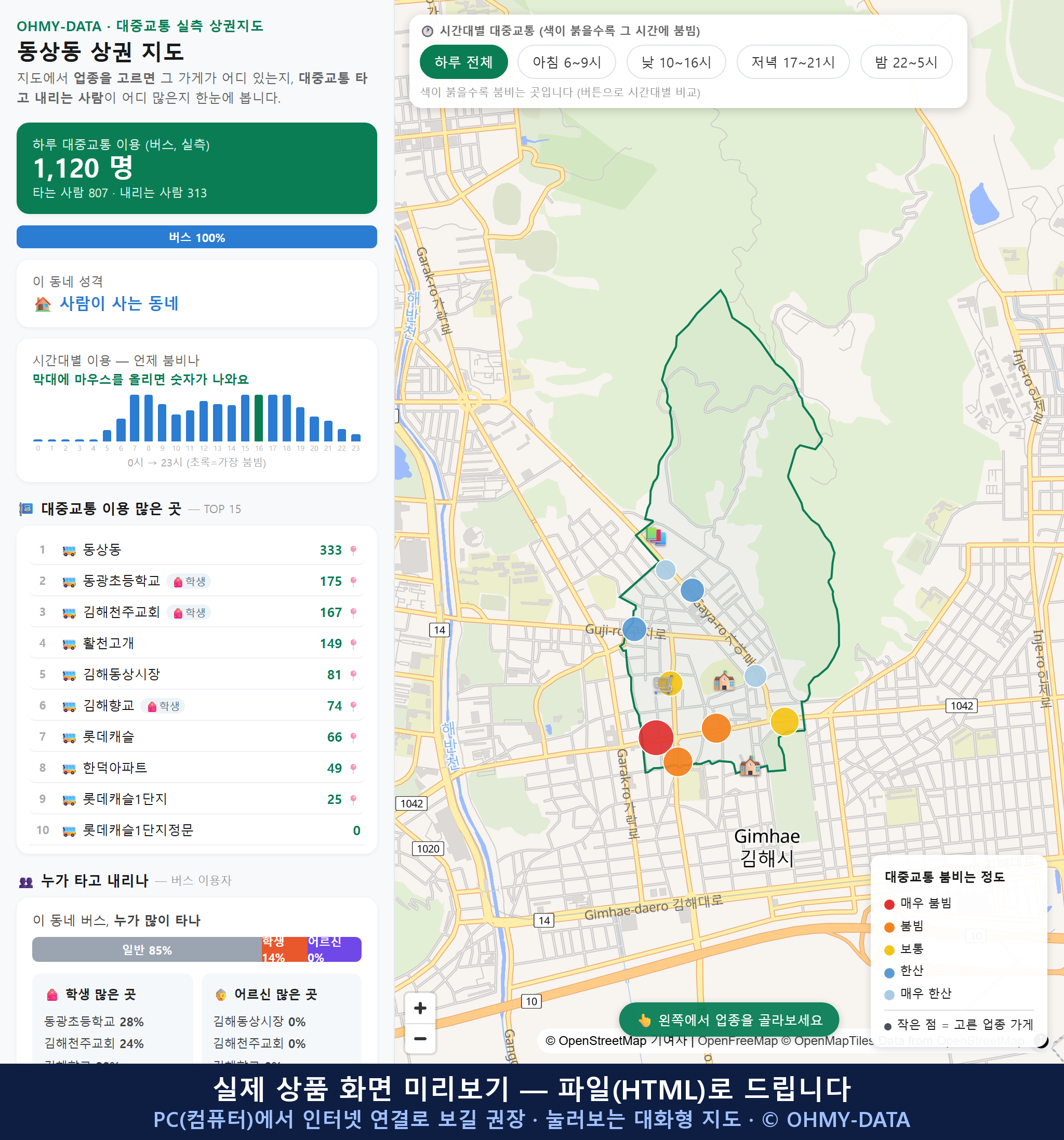Viewport: 1064px width, 1140px height.
Task: Click the map pin icon for 김해천주교회 row
Action: point(353,612)
